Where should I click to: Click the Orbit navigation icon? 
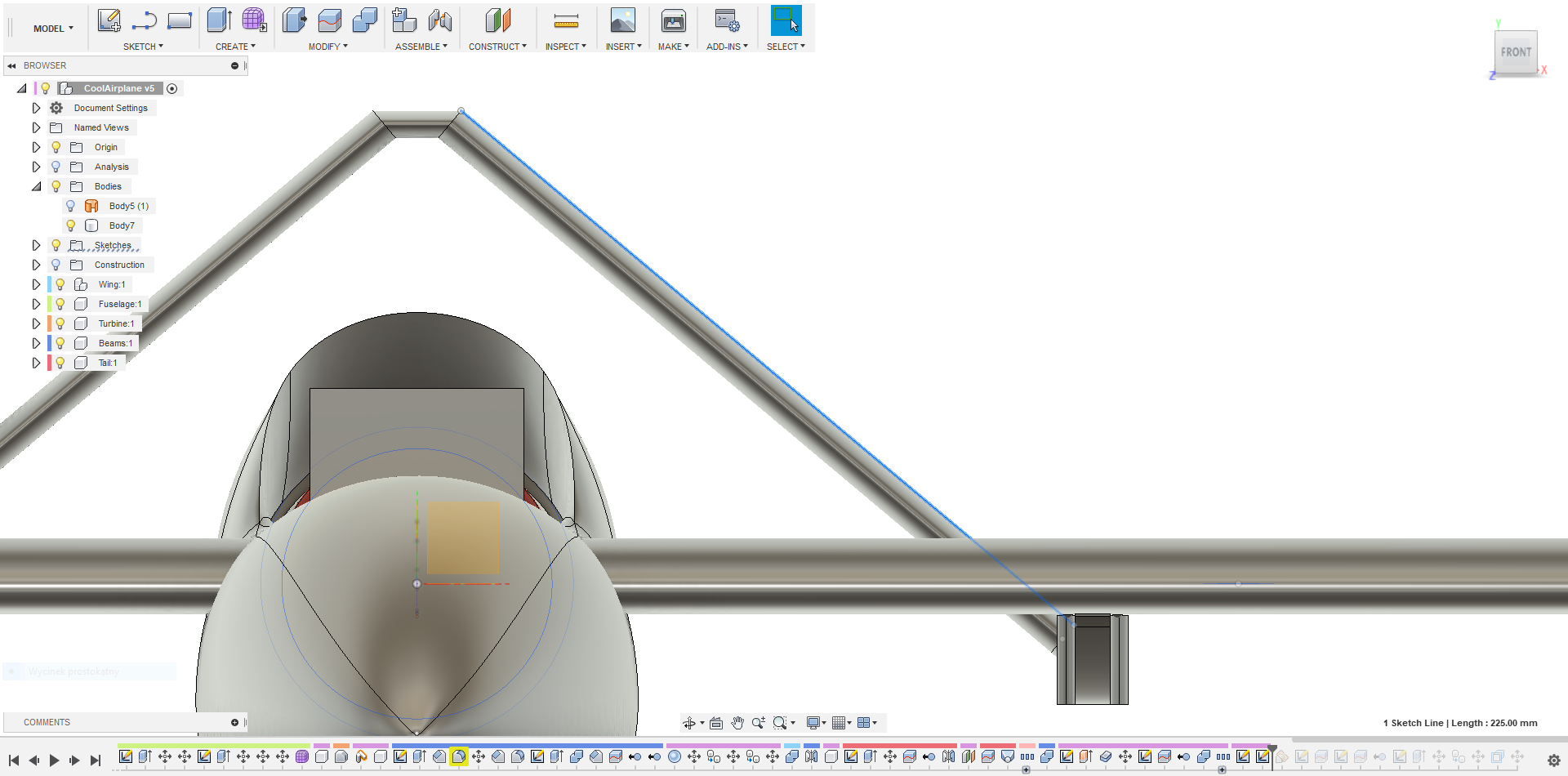689,723
